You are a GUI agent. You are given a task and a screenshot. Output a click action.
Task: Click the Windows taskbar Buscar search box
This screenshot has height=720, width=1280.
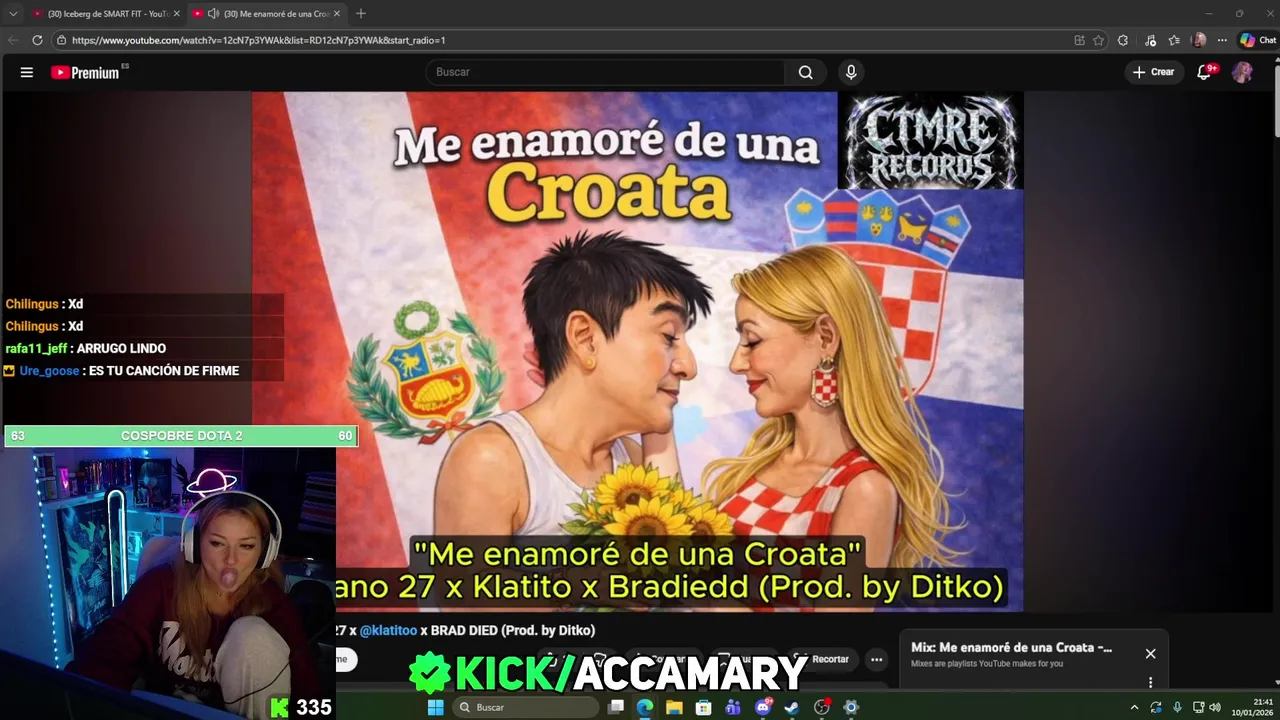pyautogui.click(x=526, y=707)
